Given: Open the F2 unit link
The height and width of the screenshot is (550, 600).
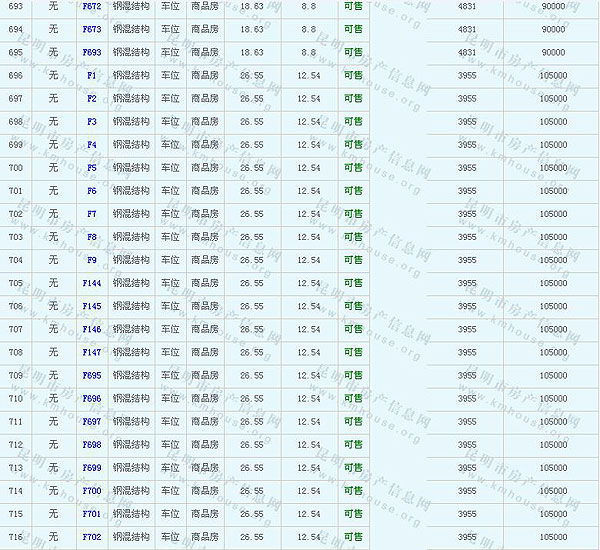Looking at the screenshot, I should point(91,98).
